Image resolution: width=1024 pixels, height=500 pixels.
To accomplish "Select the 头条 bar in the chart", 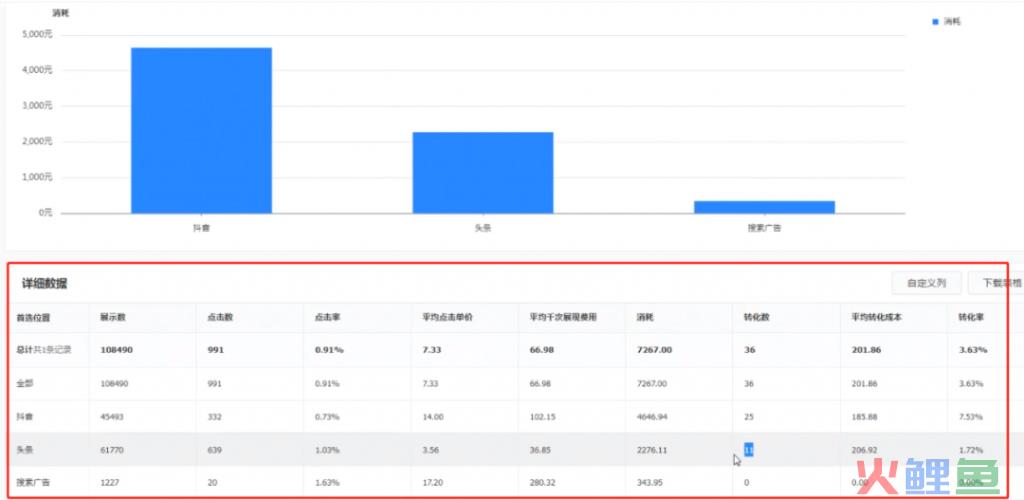I will [x=483, y=173].
